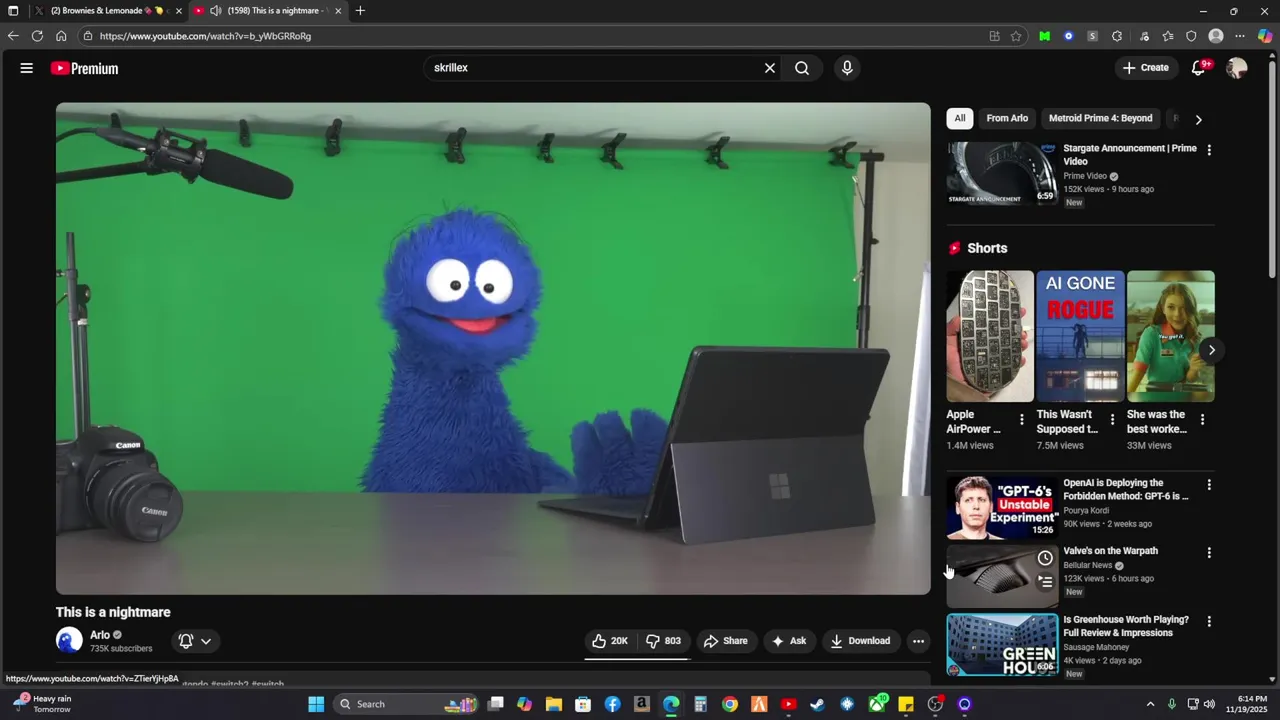Click the skrillex search input field
Image resolution: width=1280 pixels, height=720 pixels.
595,68
